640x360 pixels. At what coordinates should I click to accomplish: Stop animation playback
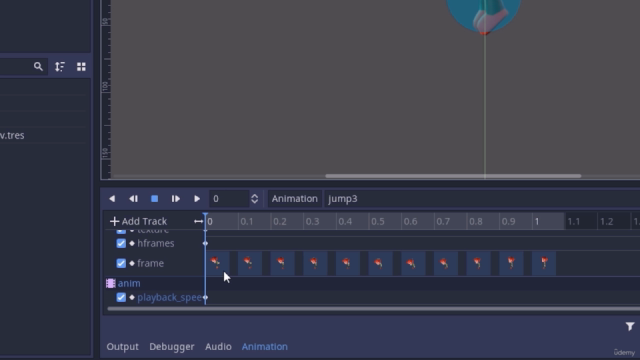154,199
